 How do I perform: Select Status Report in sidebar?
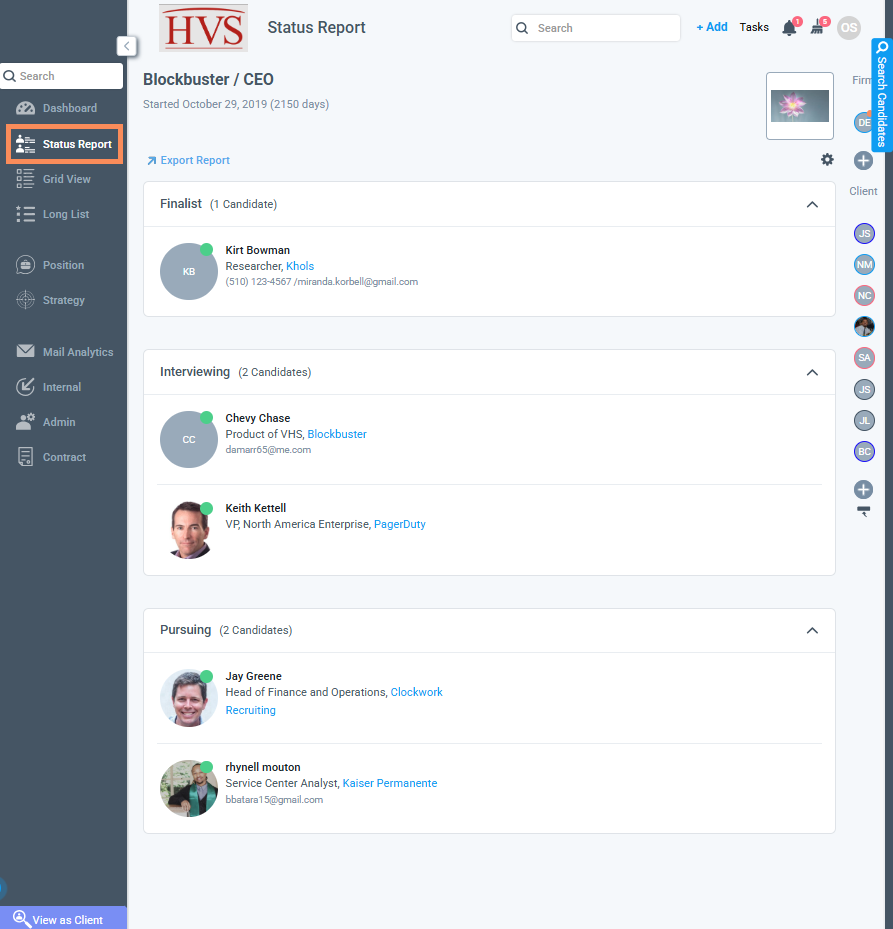(64, 144)
